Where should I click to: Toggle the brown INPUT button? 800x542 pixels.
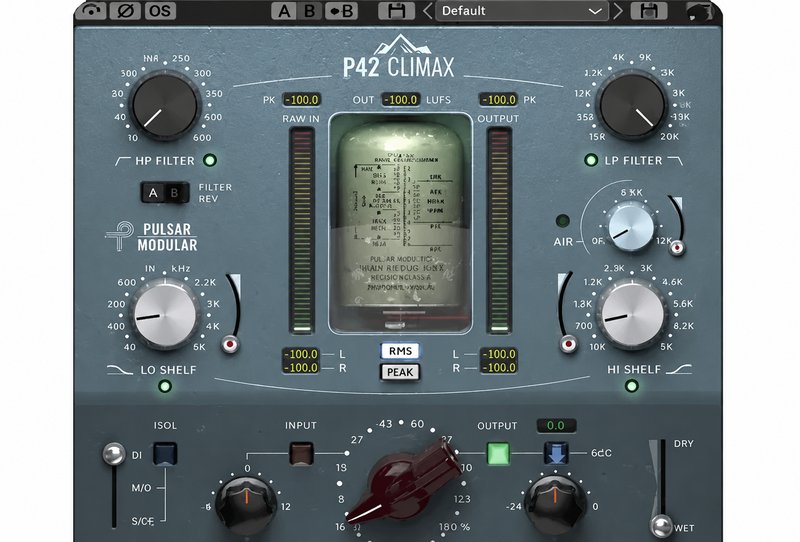pos(302,453)
